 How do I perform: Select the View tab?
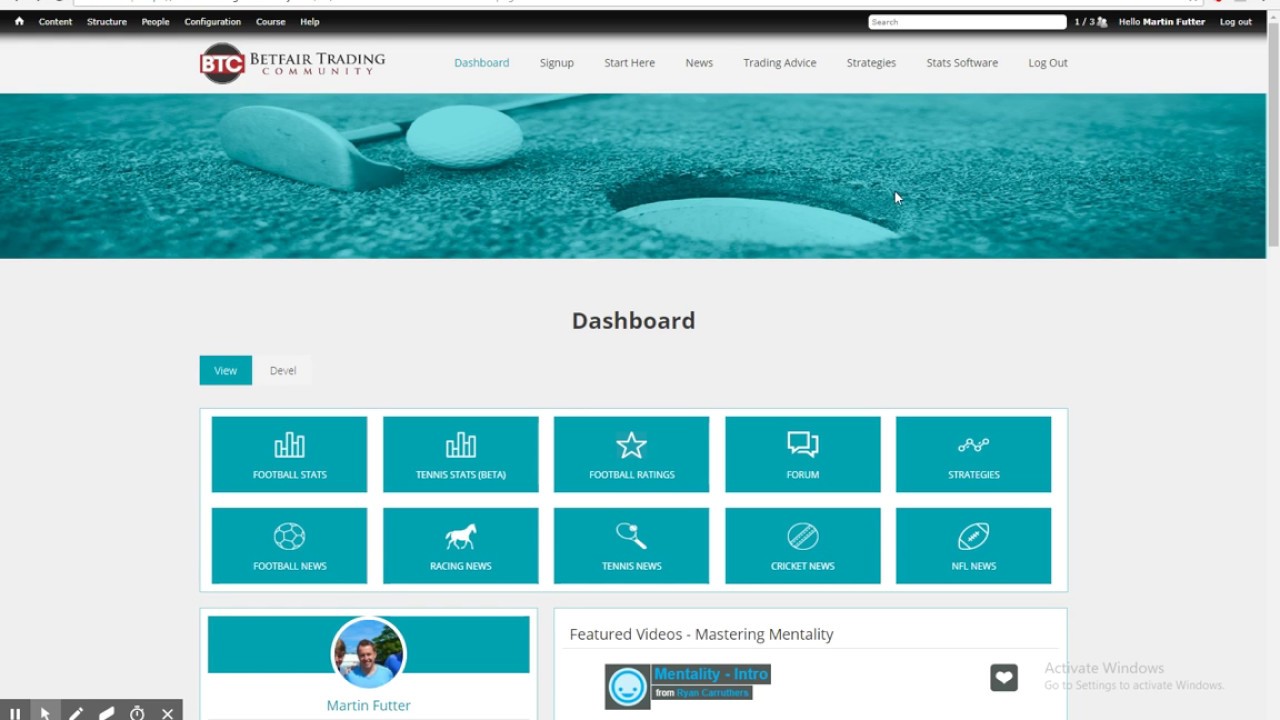[x=225, y=370]
